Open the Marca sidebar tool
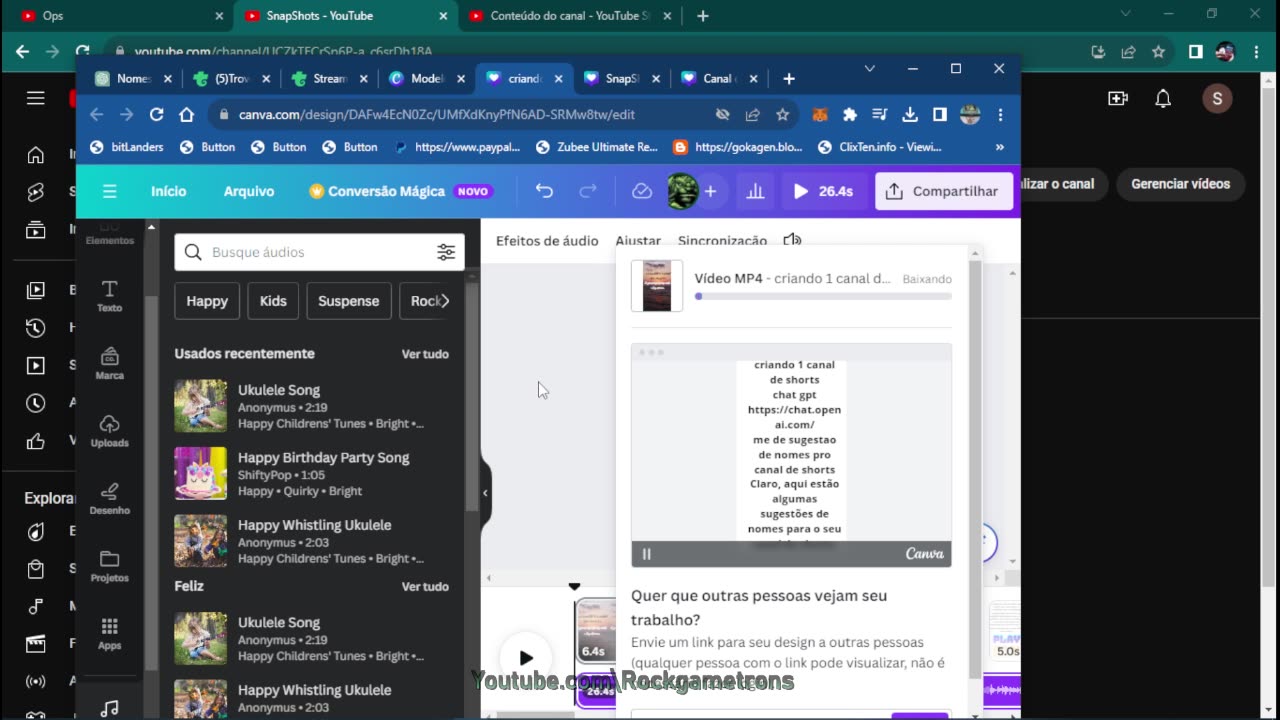Viewport: 1280px width, 720px height. pyautogui.click(x=110, y=364)
